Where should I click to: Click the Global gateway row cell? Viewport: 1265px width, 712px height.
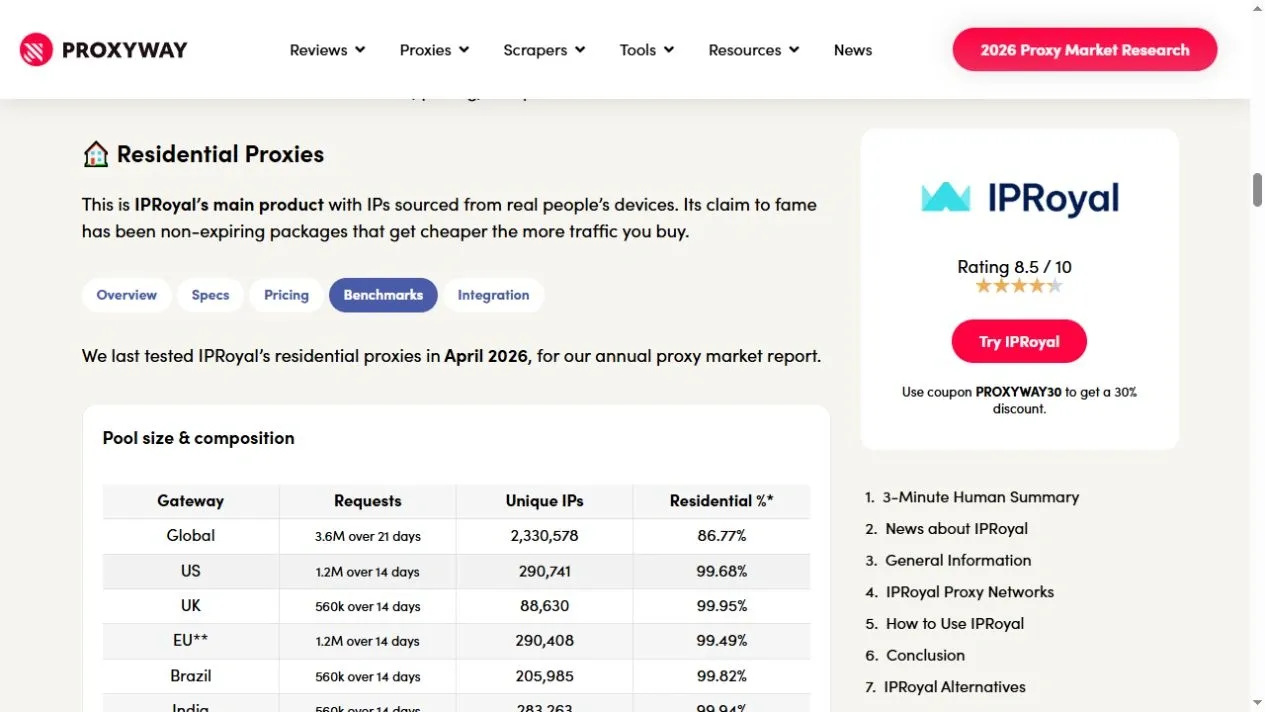(191, 536)
